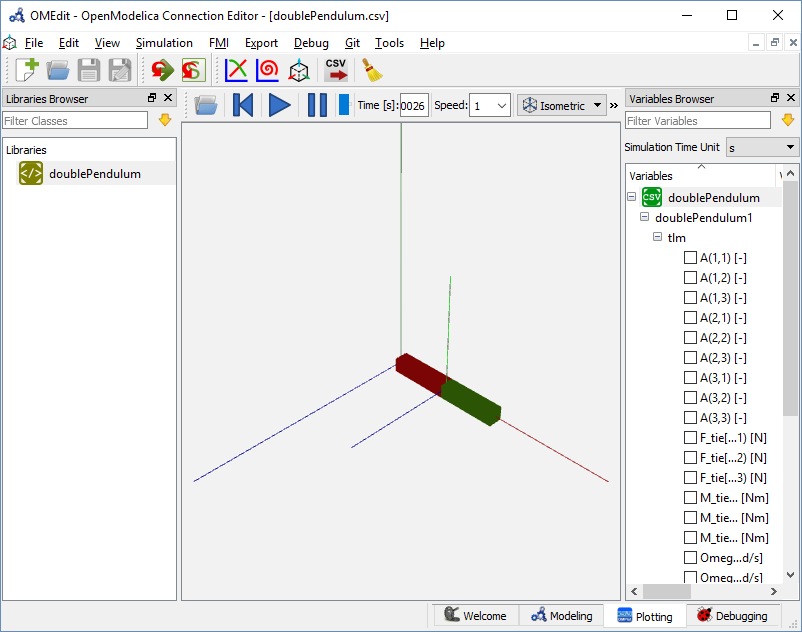Select the Re-simulate icon
The image size is (802, 632).
pyautogui.click(x=161, y=70)
